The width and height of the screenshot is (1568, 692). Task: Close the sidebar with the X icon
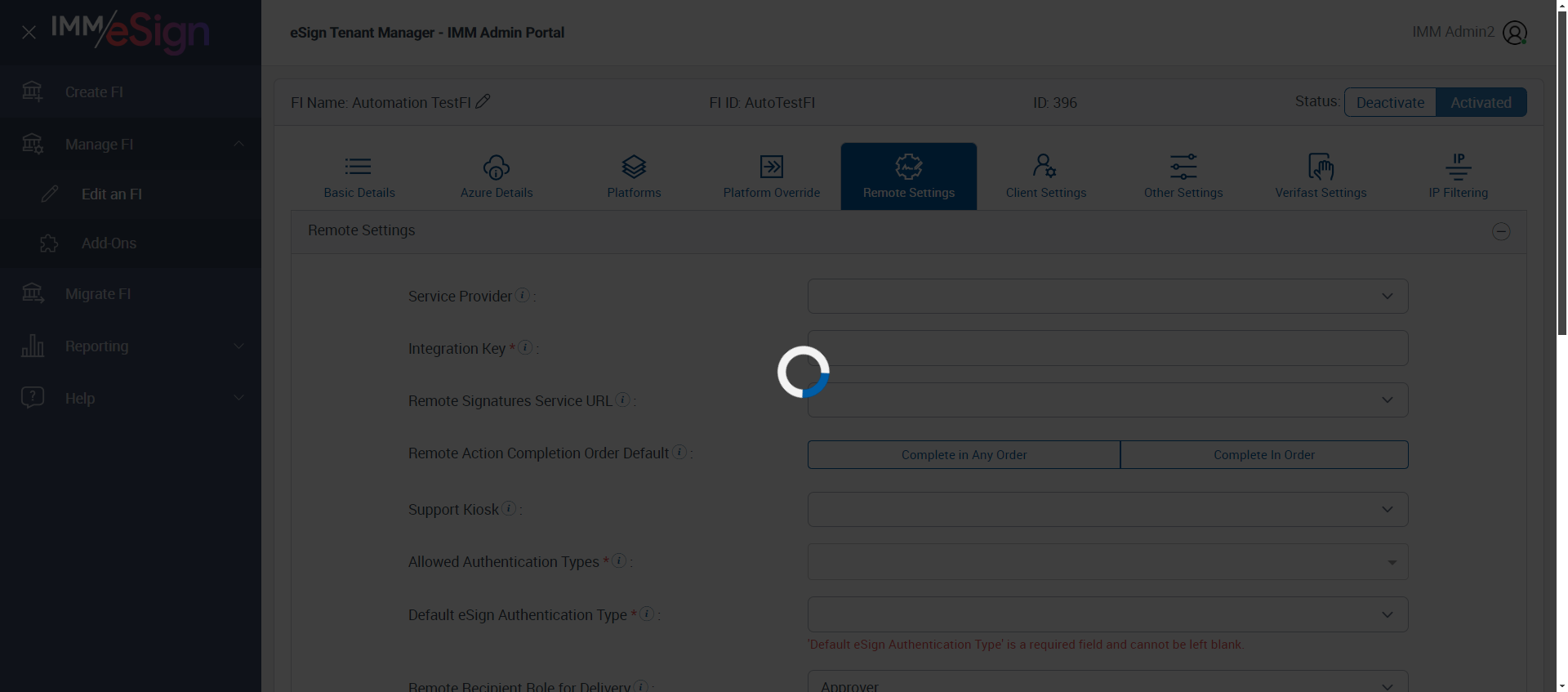[x=29, y=33]
